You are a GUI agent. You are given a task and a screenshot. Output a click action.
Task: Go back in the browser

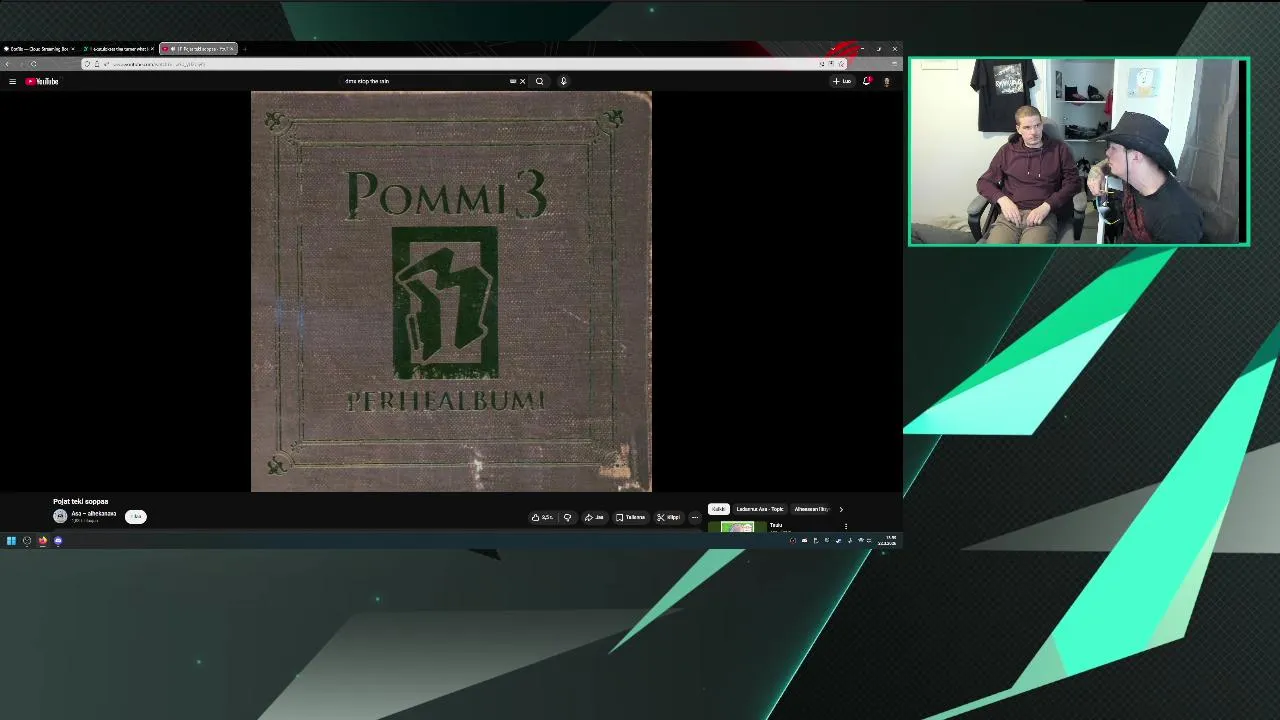coord(7,64)
